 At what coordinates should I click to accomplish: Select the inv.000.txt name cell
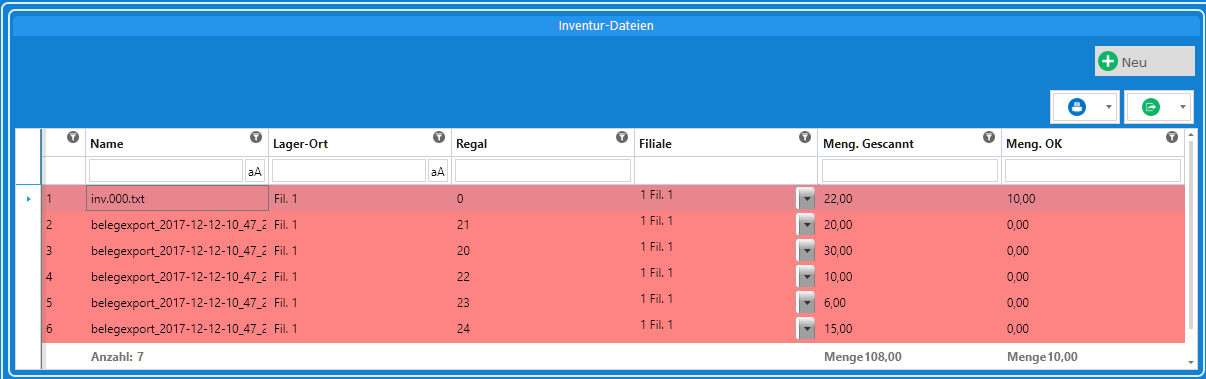tap(177, 199)
